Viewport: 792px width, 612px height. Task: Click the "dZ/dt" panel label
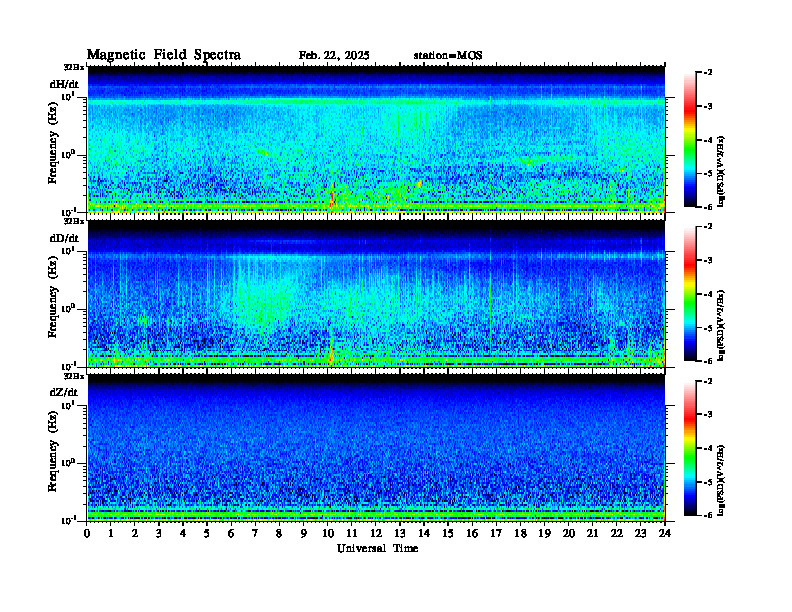point(64,392)
